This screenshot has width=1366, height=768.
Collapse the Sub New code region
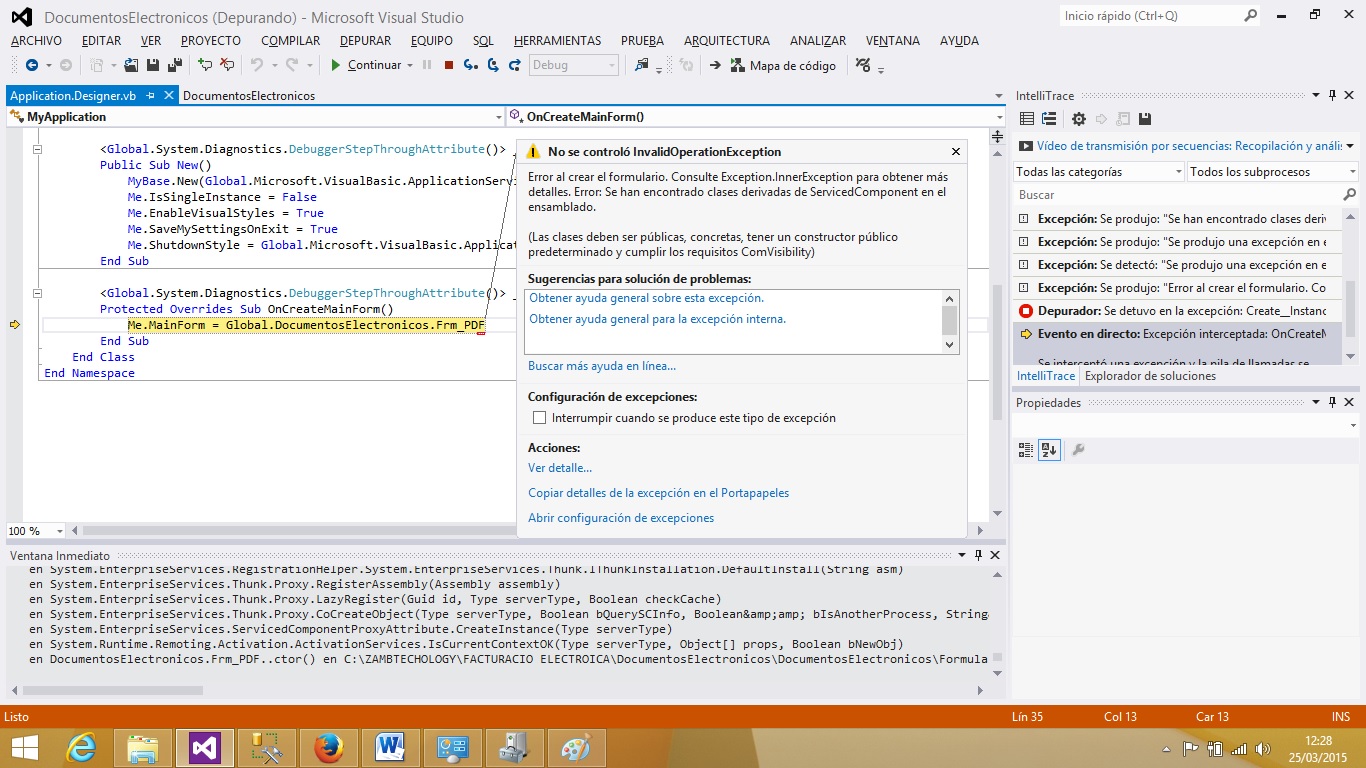38,150
